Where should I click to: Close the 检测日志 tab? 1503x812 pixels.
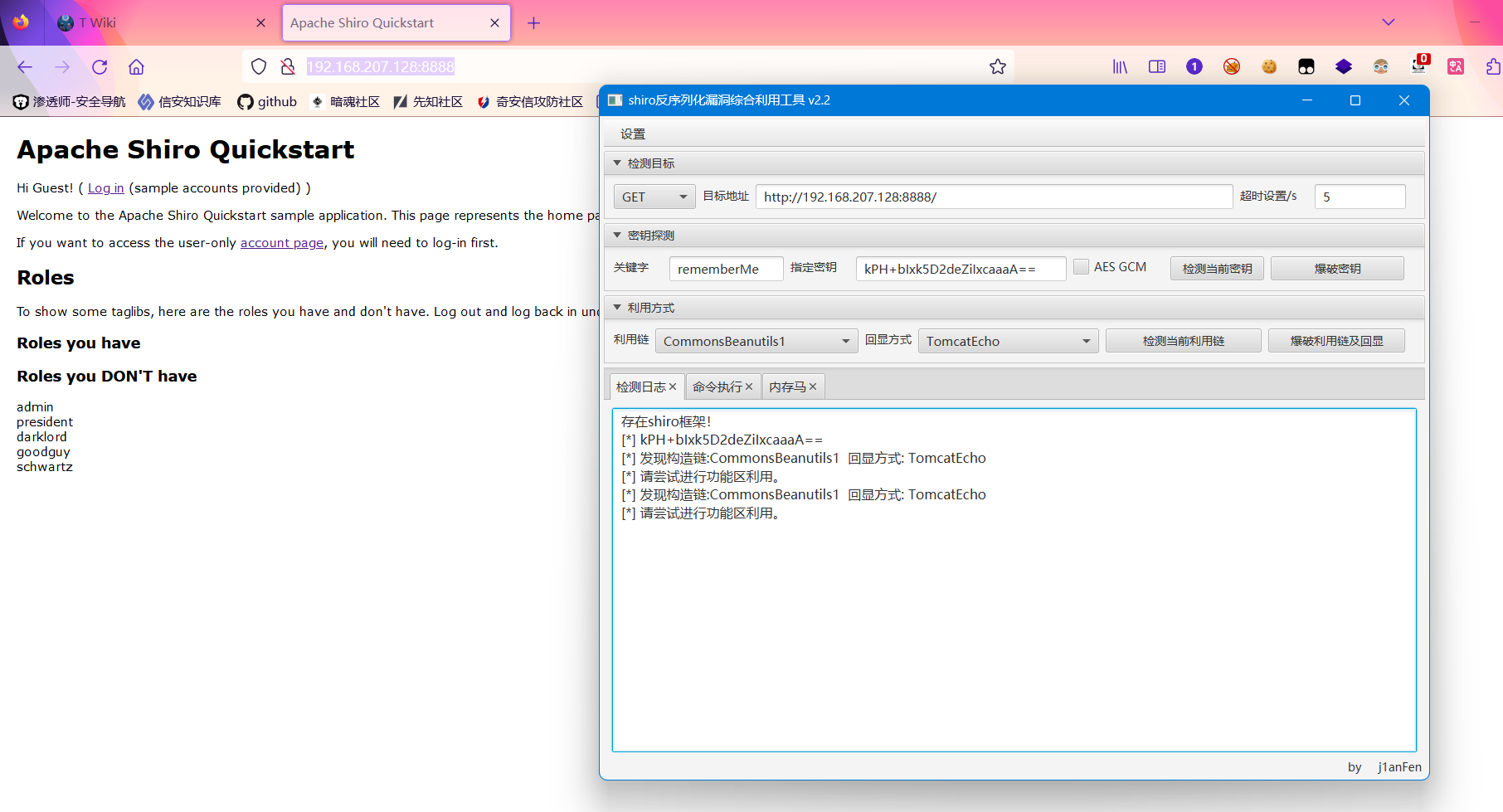673,387
